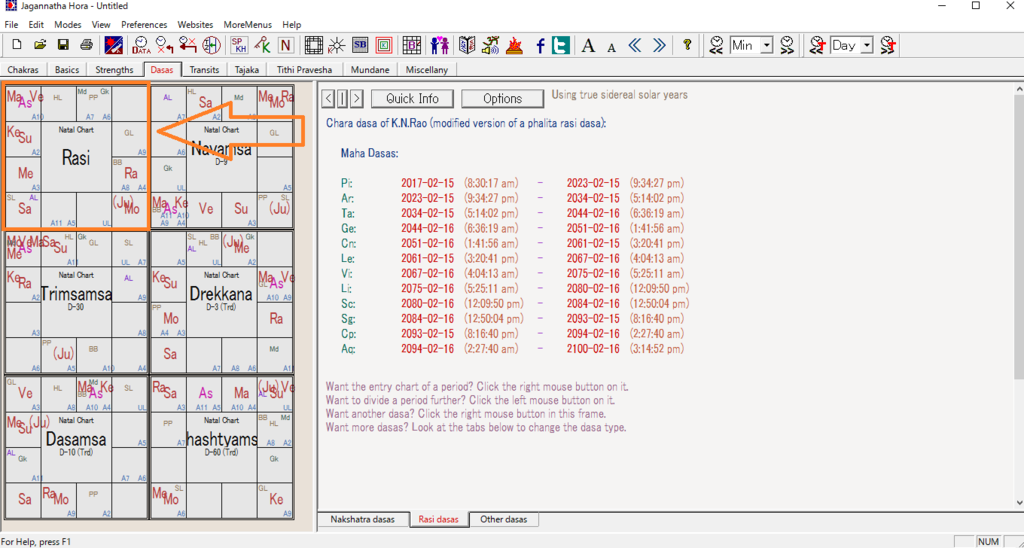Step transit forward with clock icon right of Day

tap(887, 45)
